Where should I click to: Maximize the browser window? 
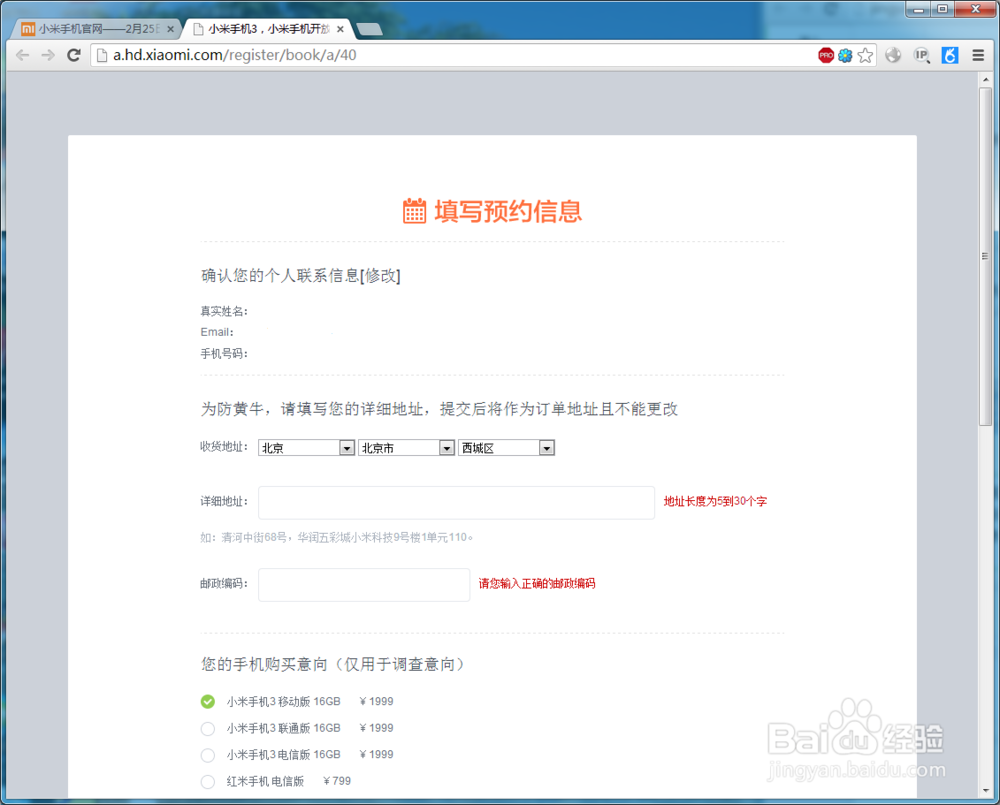(942, 9)
